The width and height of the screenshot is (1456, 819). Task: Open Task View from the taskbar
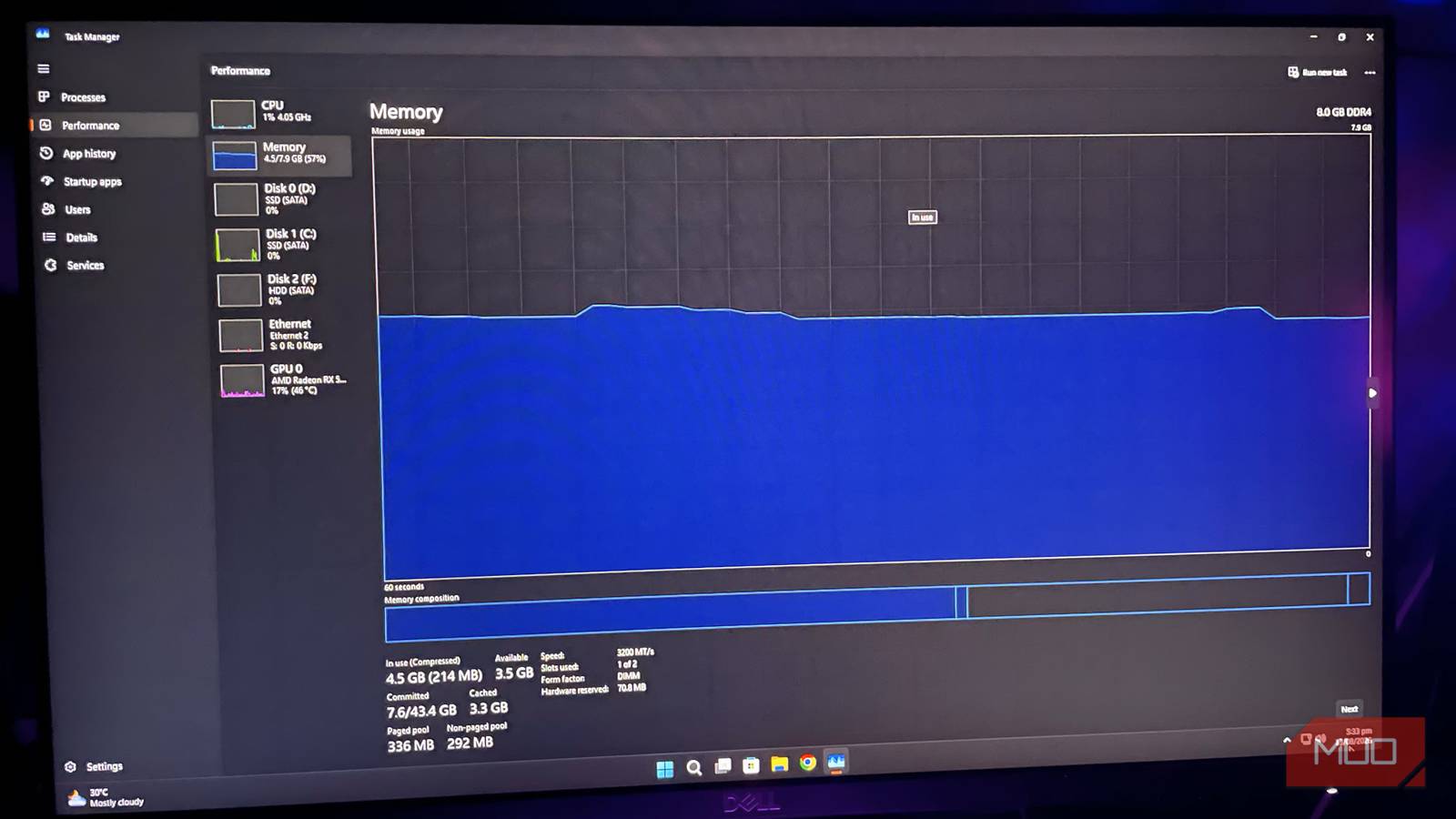pyautogui.click(x=723, y=766)
